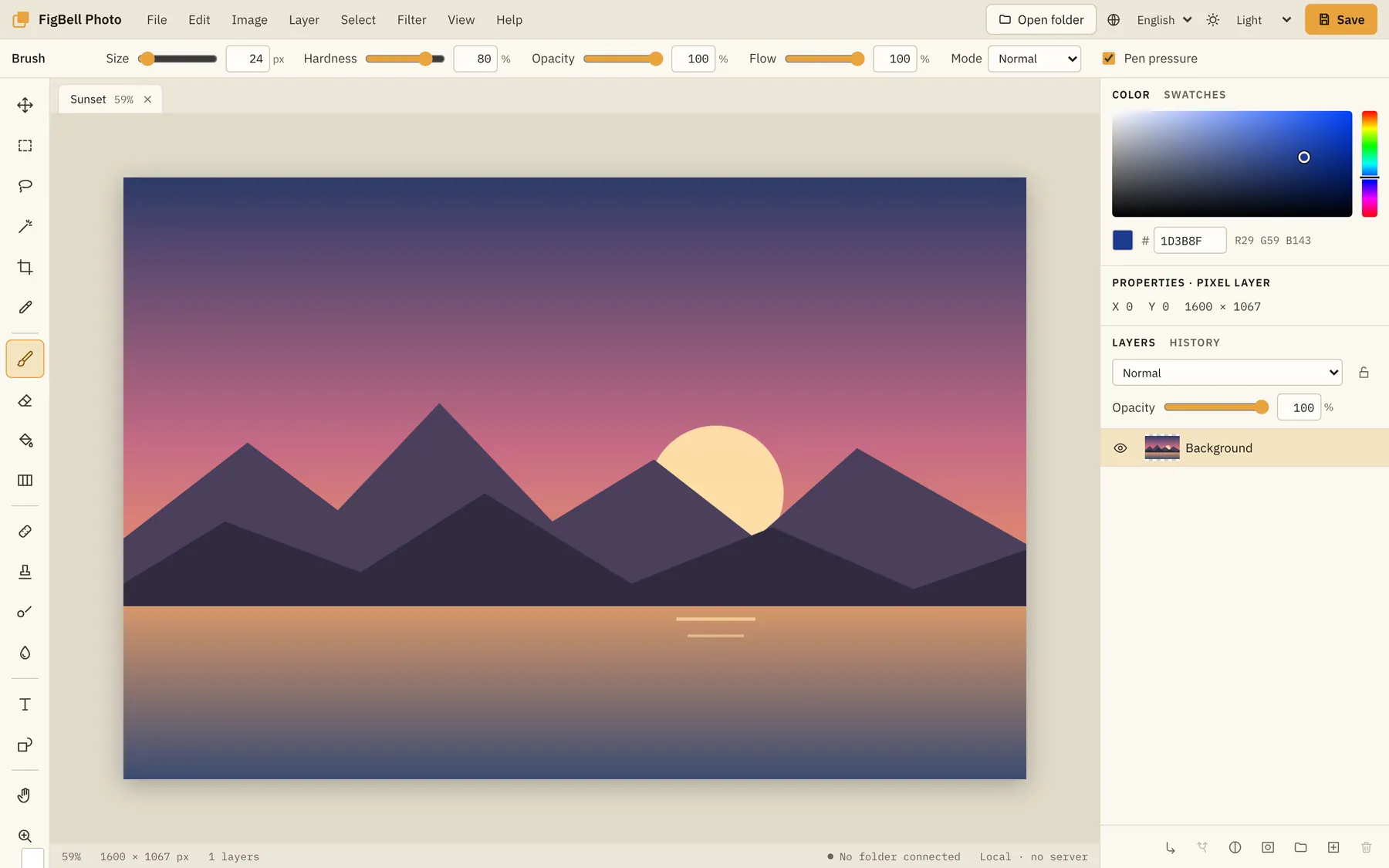Click the rainbow hue slider strip
This screenshot has height=868, width=1389.
[1370, 164]
